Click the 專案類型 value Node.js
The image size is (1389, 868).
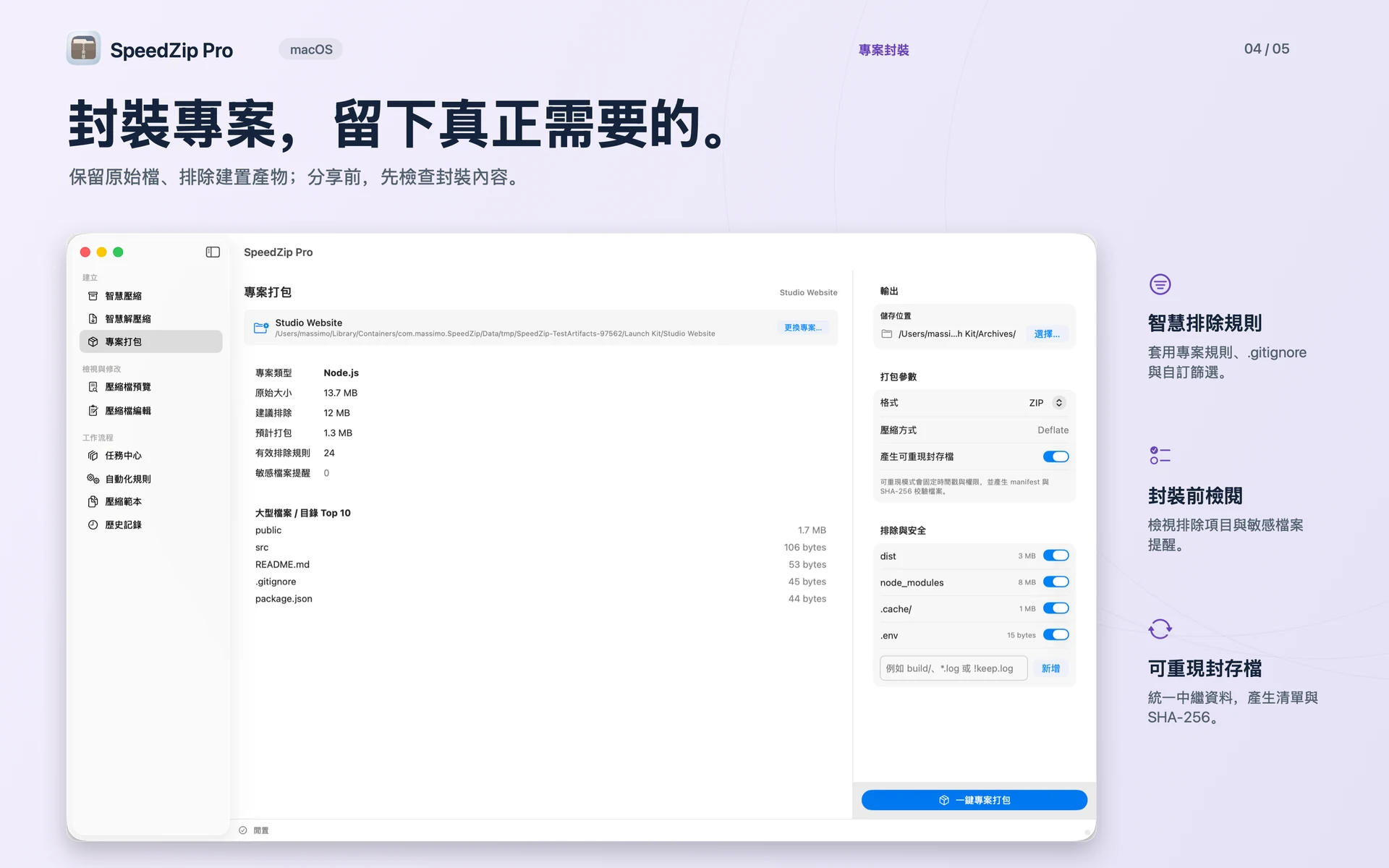[x=341, y=373]
